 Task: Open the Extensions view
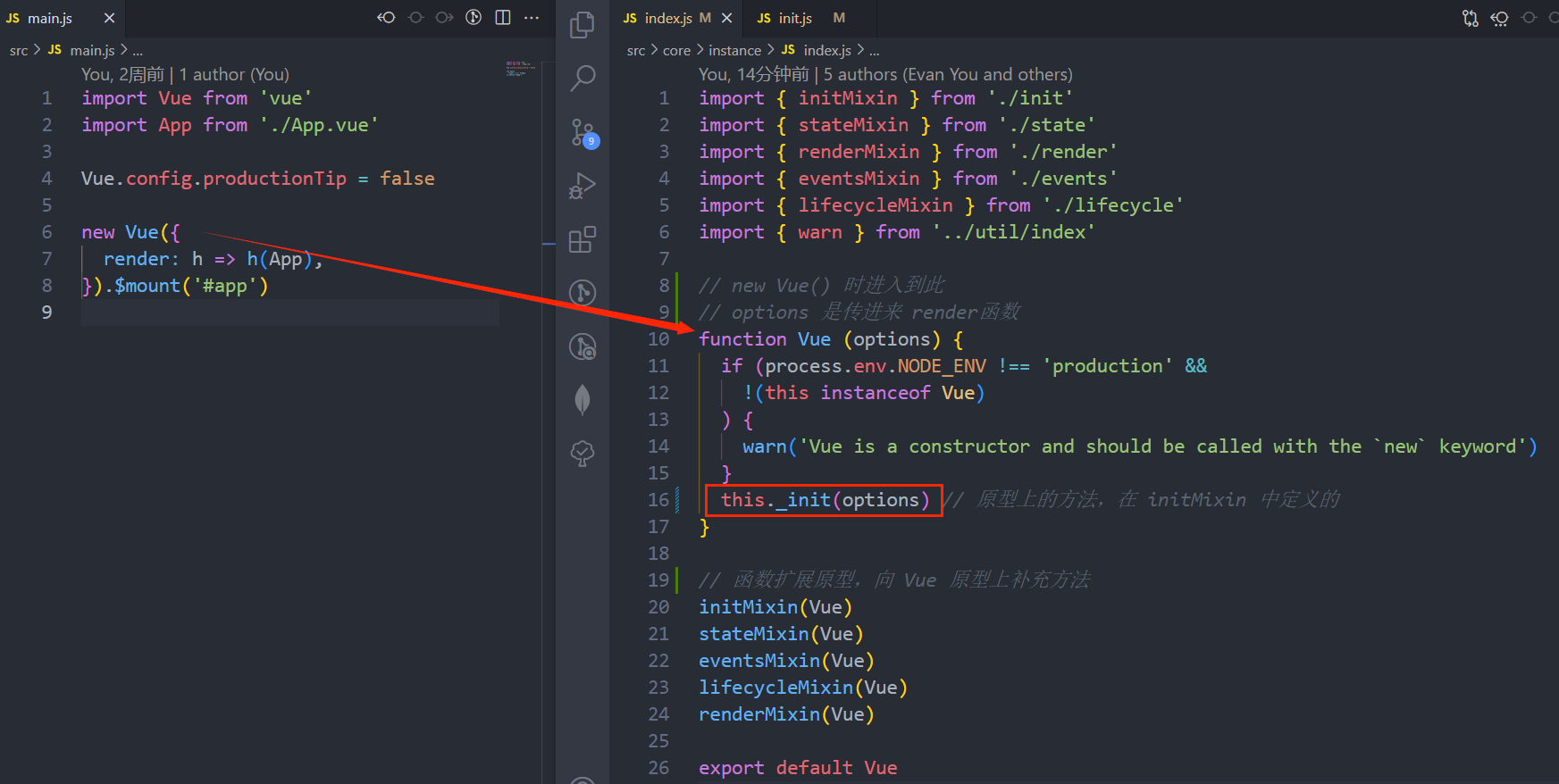[583, 239]
